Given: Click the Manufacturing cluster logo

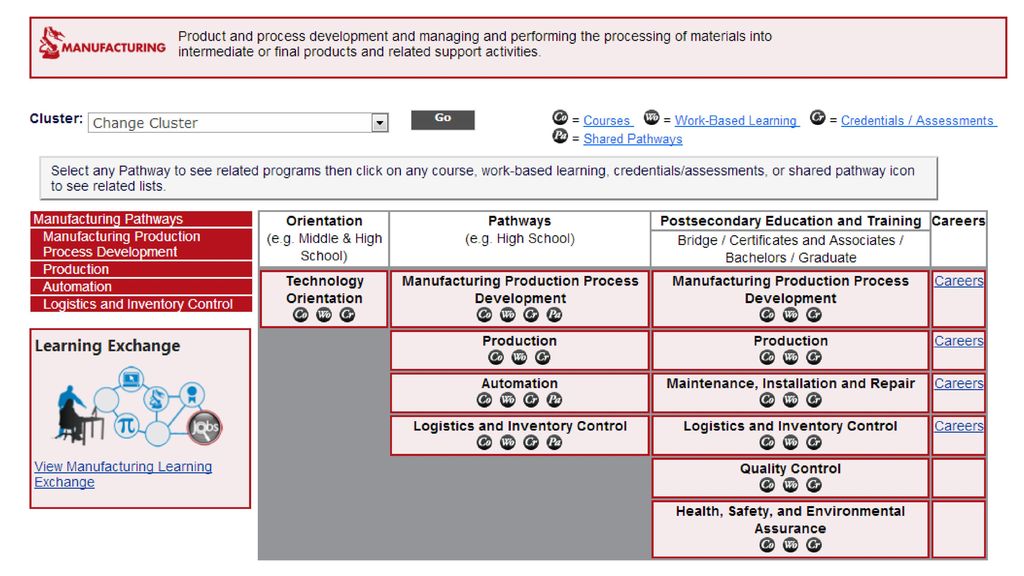Looking at the screenshot, I should [x=102, y=45].
